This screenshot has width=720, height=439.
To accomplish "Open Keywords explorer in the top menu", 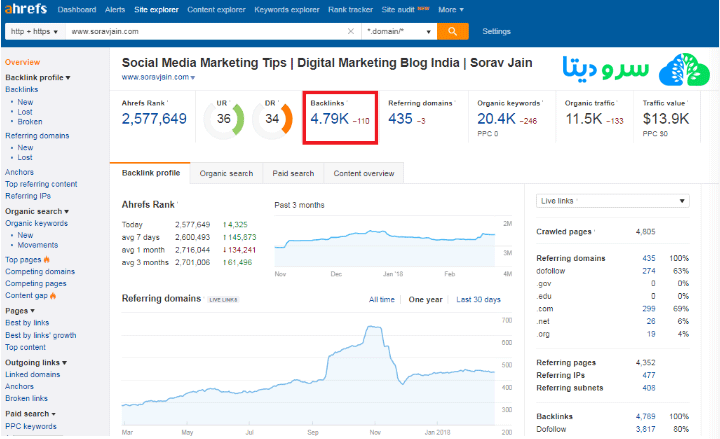I will coord(292,9).
